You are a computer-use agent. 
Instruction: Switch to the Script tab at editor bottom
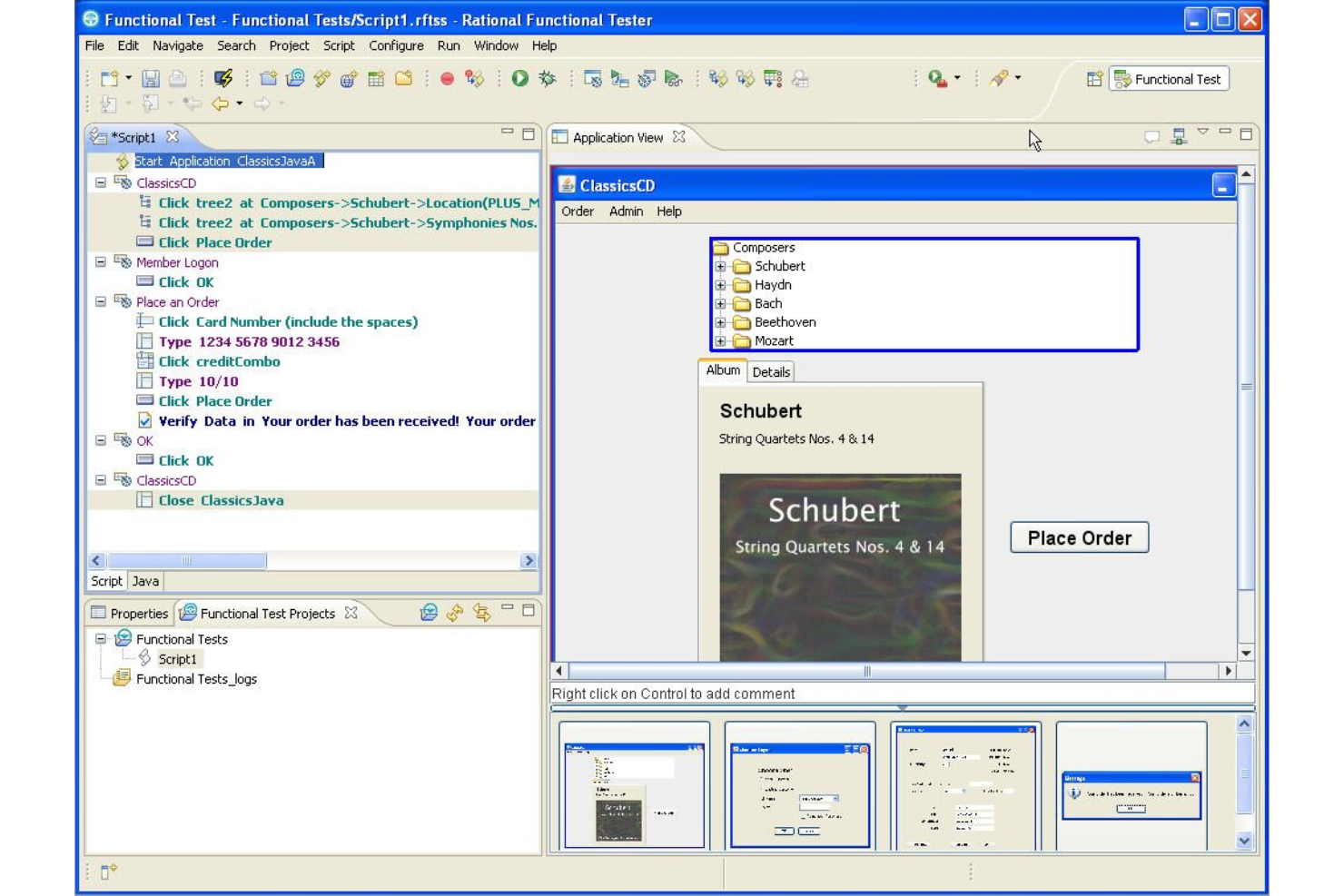[106, 581]
